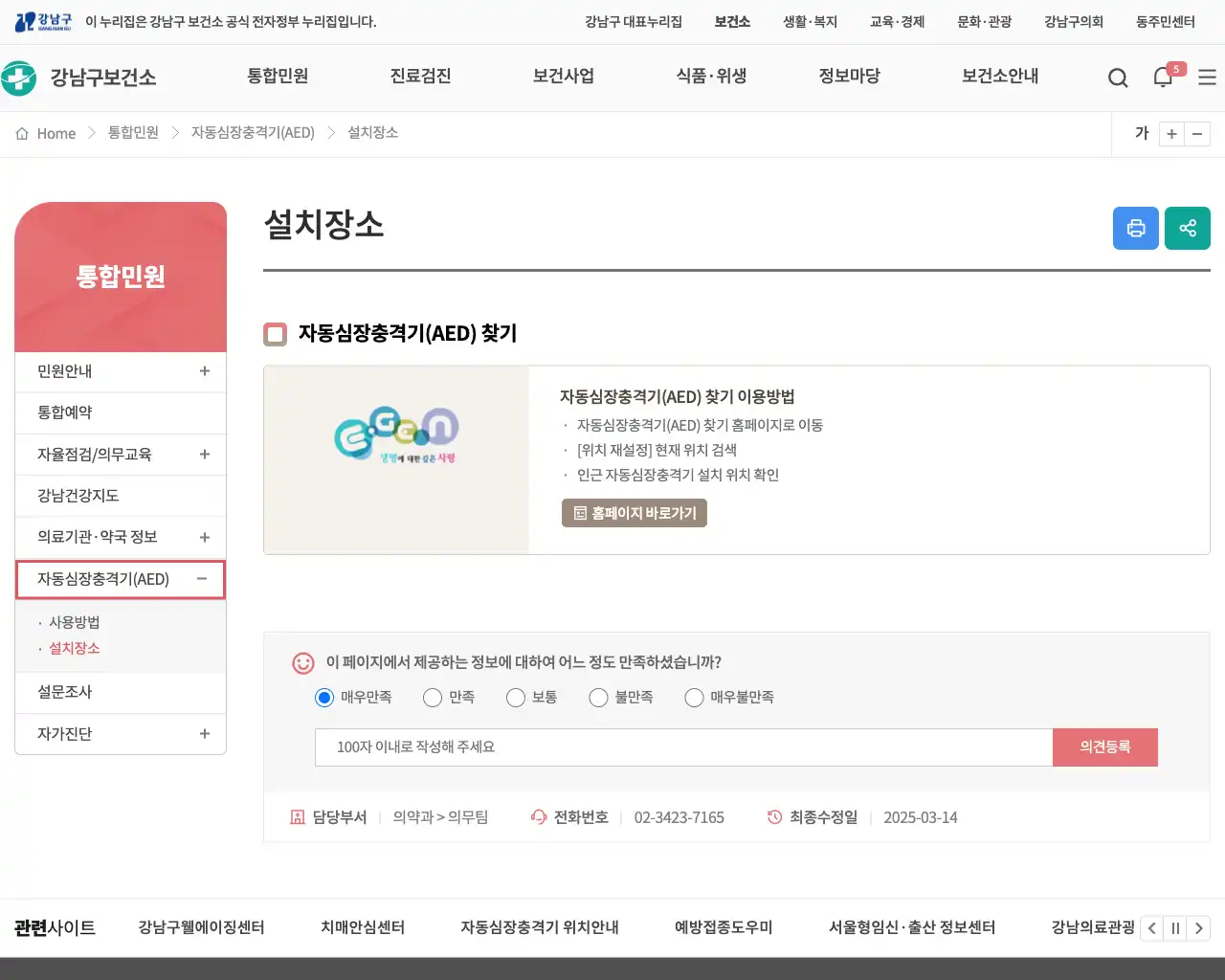Click the Home icon in the breadcrumb
Viewport: 1225px width, 980px height.
coord(22,133)
